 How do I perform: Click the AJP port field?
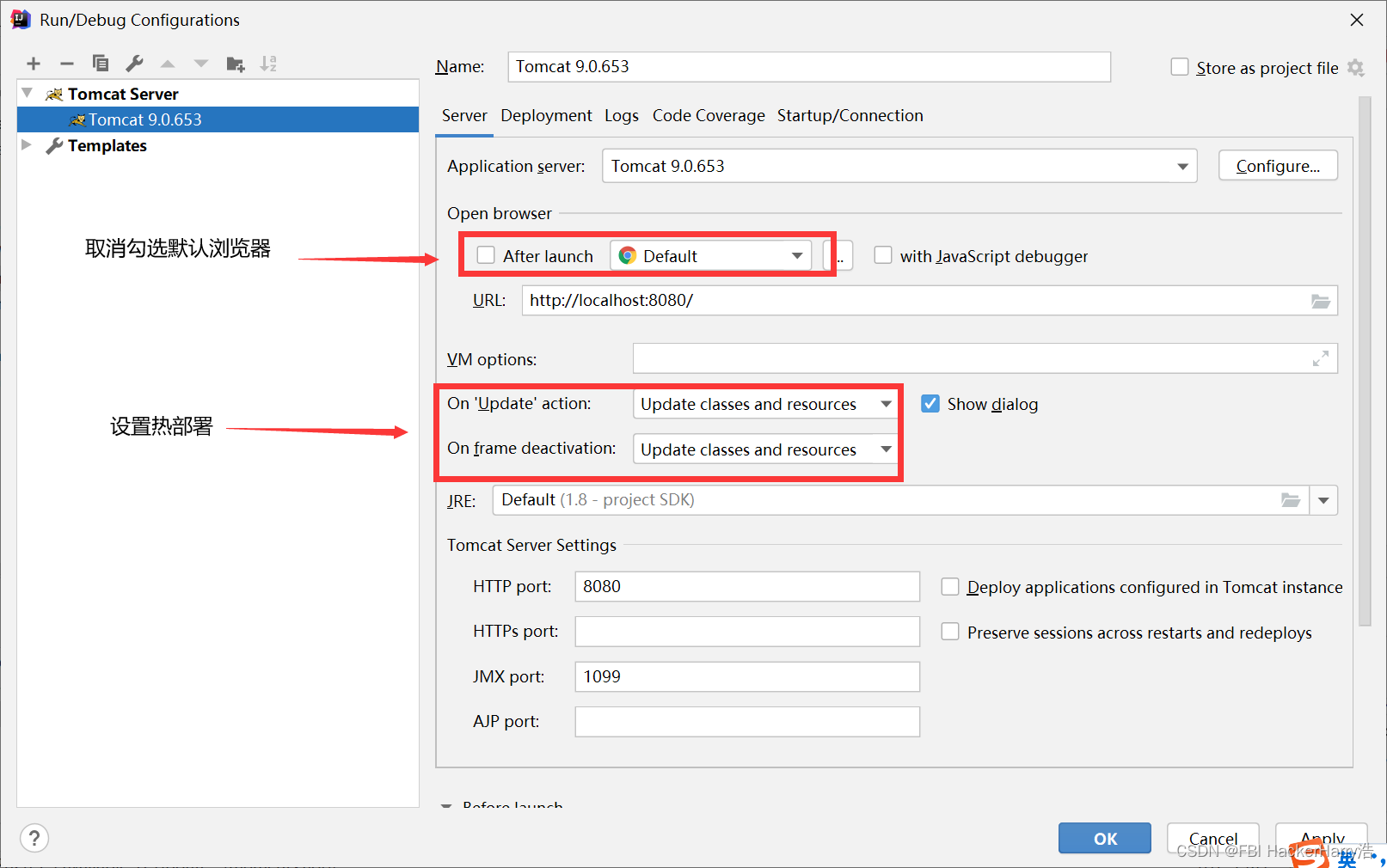pyautogui.click(x=747, y=722)
